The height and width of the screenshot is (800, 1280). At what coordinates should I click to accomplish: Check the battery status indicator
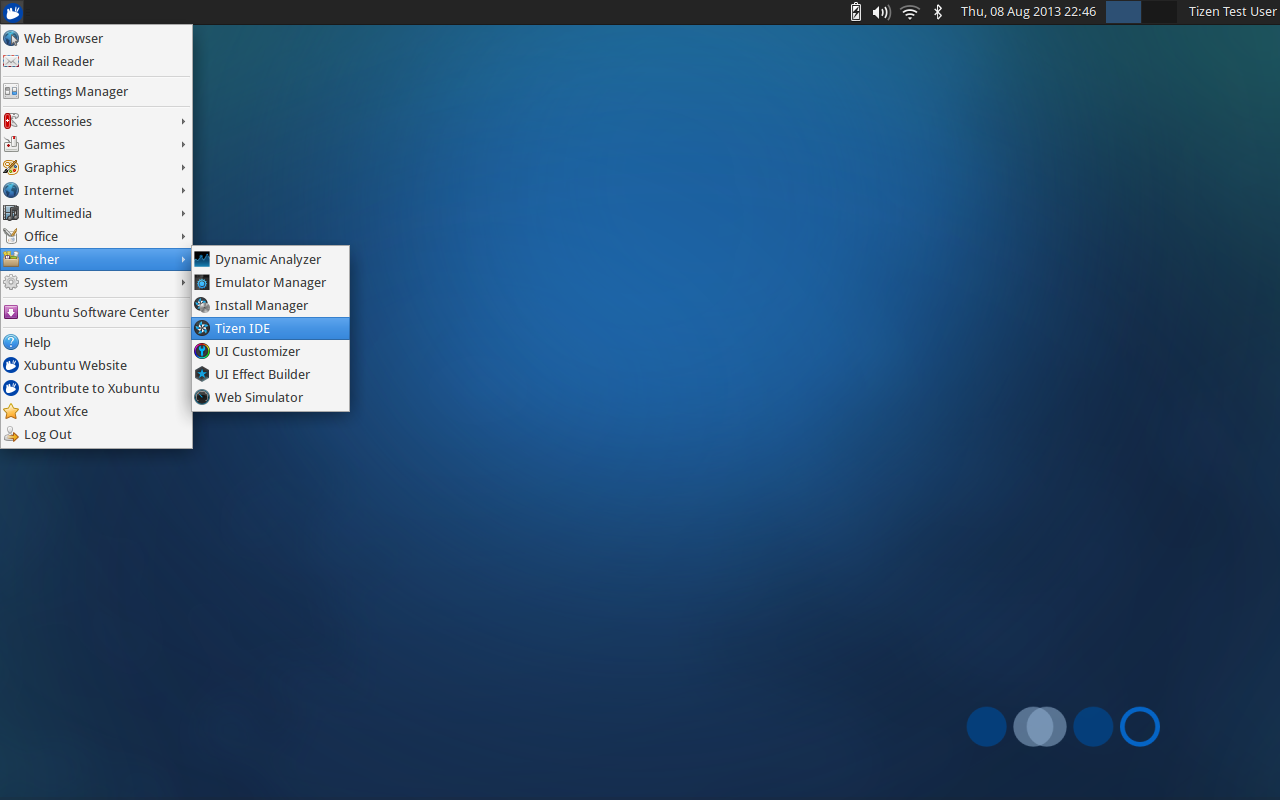(x=856, y=12)
